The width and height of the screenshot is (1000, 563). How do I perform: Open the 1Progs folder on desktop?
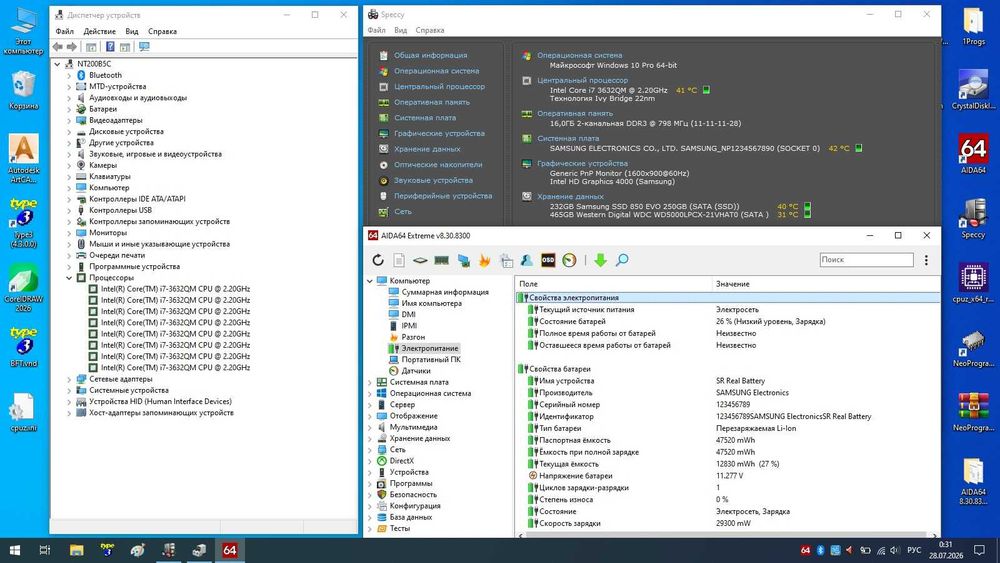click(x=973, y=26)
